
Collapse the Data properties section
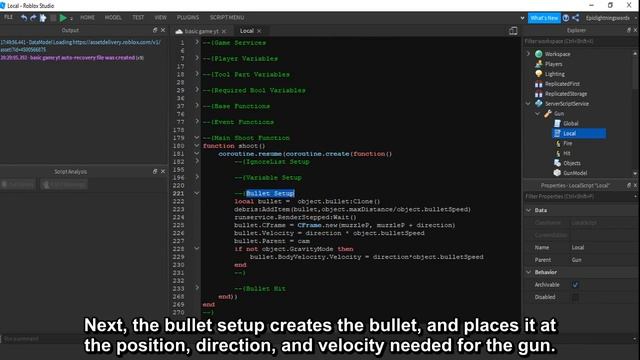(529, 210)
